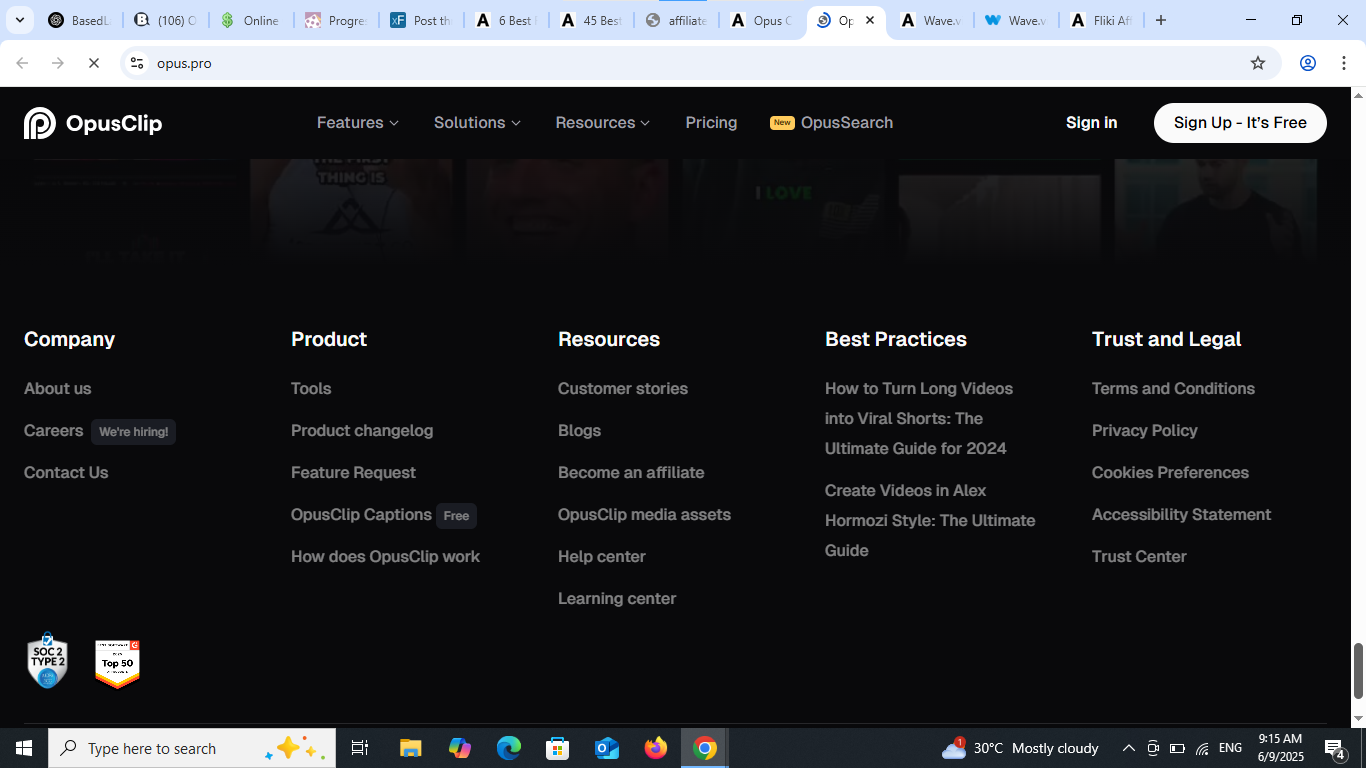Open the Help center link
This screenshot has height=768, width=1366.
click(x=602, y=557)
